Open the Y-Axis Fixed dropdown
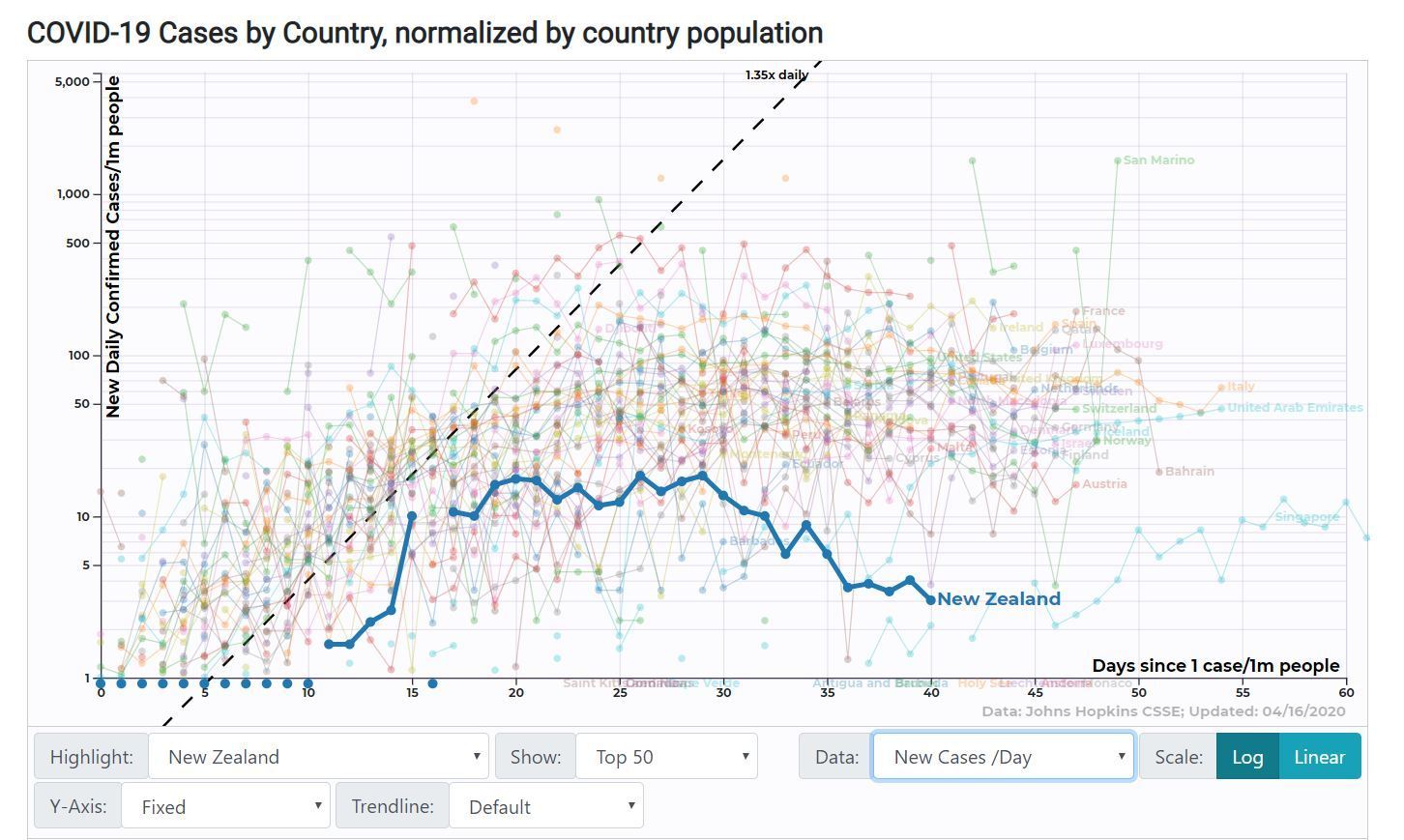This screenshot has width=1404, height=840. tap(225, 807)
